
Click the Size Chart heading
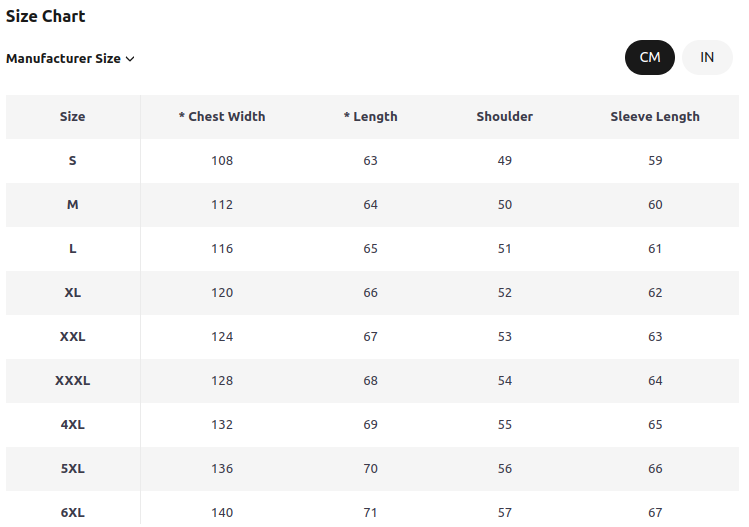coord(45,16)
